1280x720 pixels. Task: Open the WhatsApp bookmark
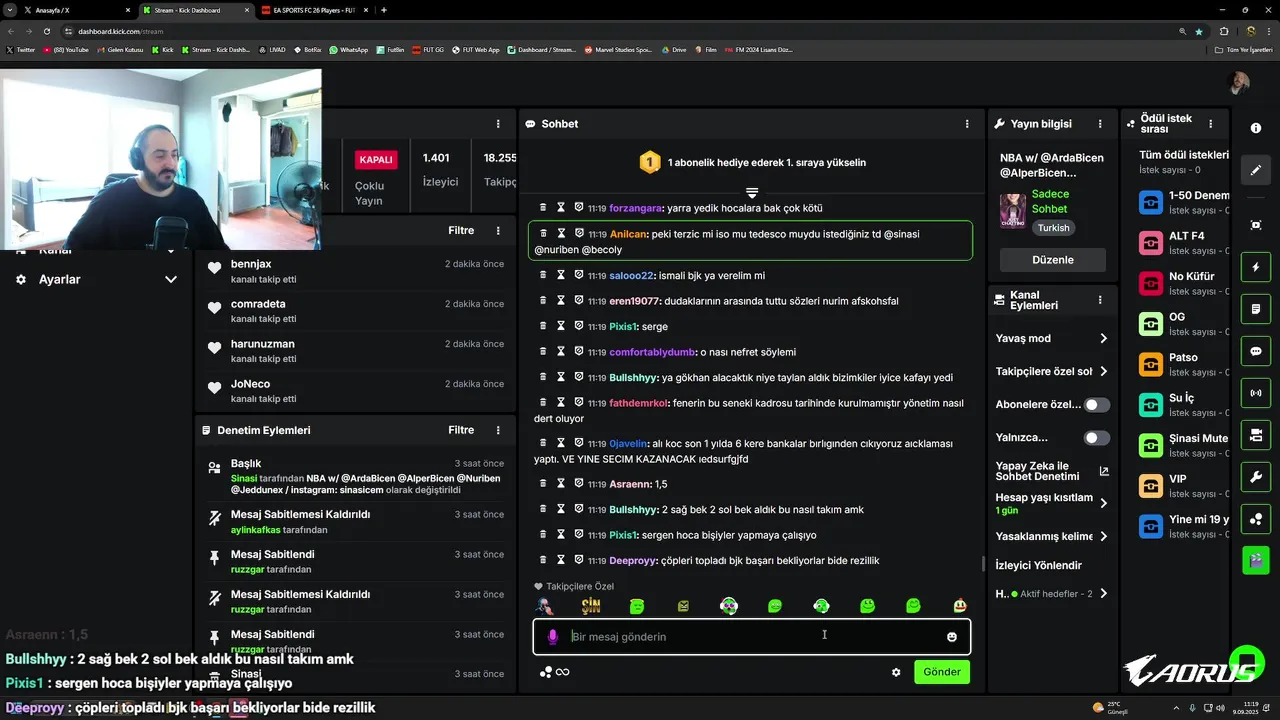pos(349,49)
